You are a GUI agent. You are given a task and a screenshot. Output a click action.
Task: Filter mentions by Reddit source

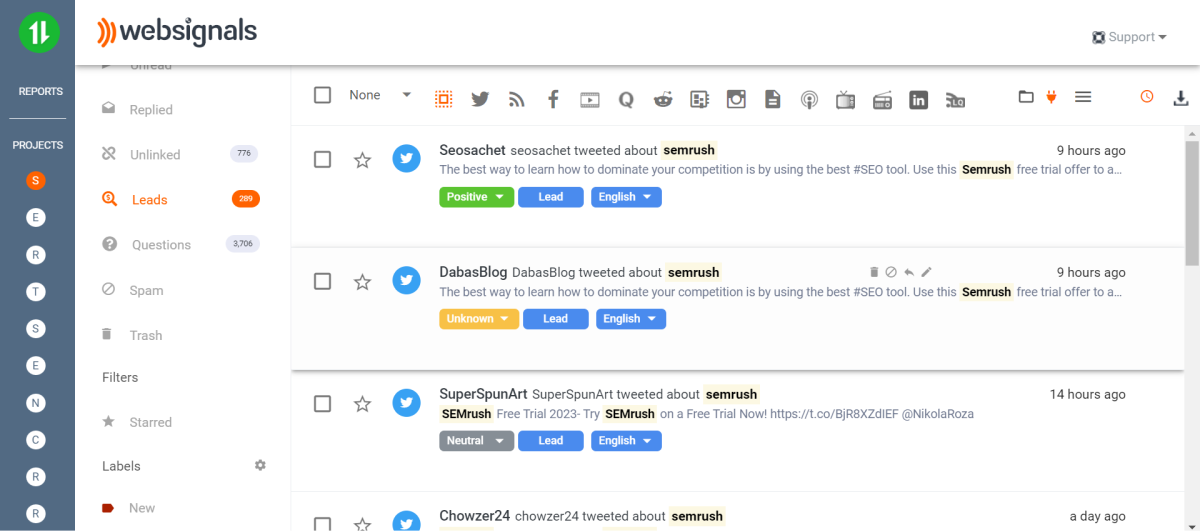point(663,99)
